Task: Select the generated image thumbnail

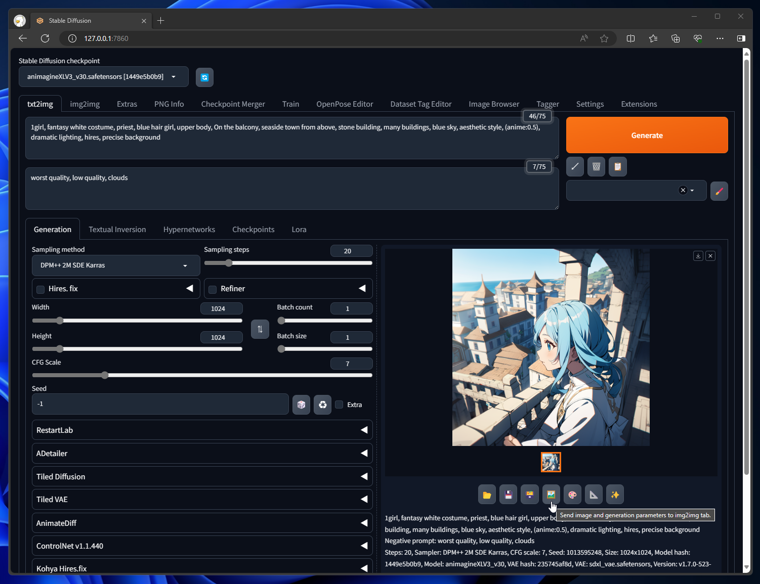Action: (x=551, y=462)
